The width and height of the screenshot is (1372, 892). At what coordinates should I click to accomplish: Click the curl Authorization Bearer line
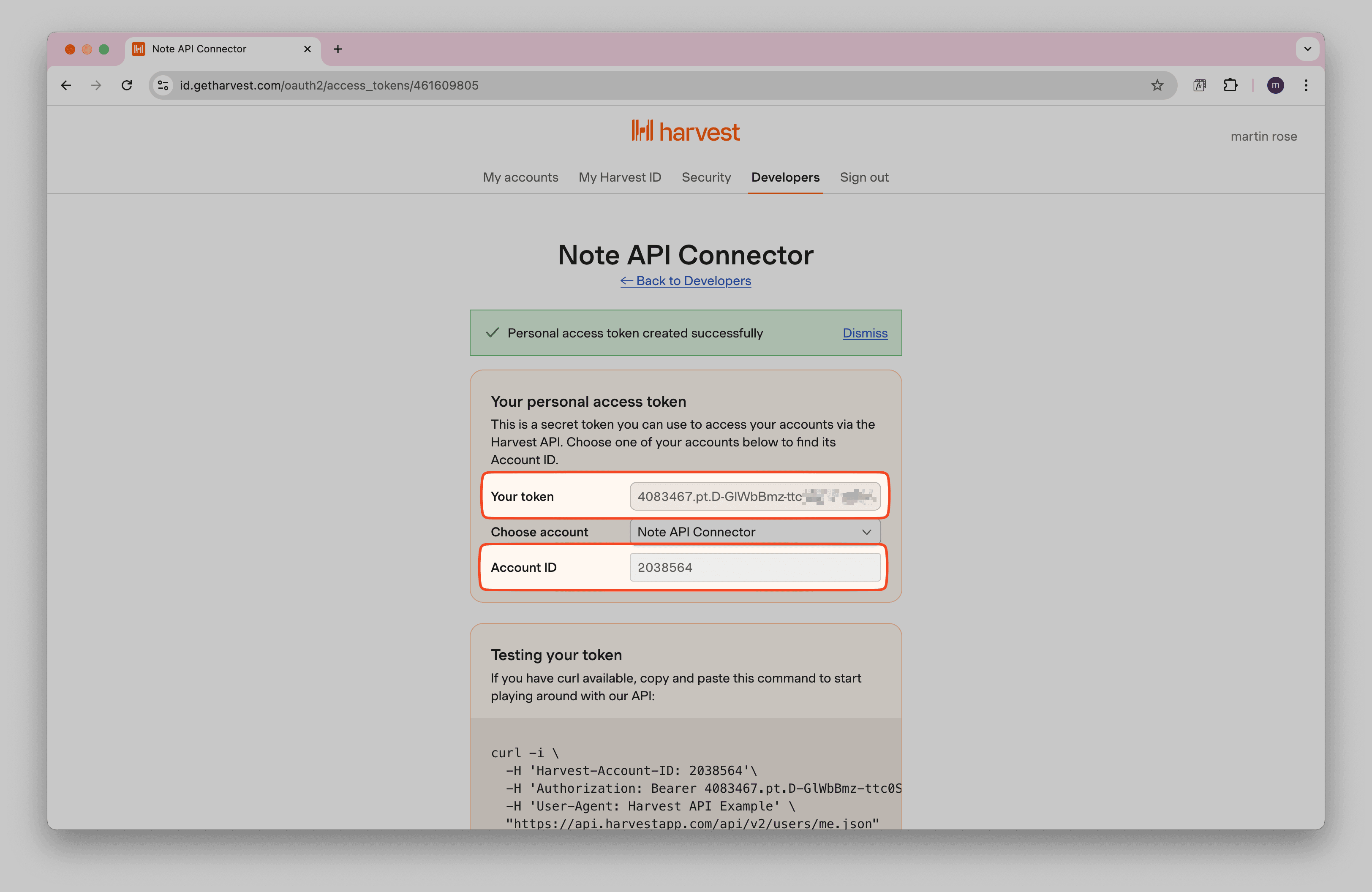coord(703,788)
